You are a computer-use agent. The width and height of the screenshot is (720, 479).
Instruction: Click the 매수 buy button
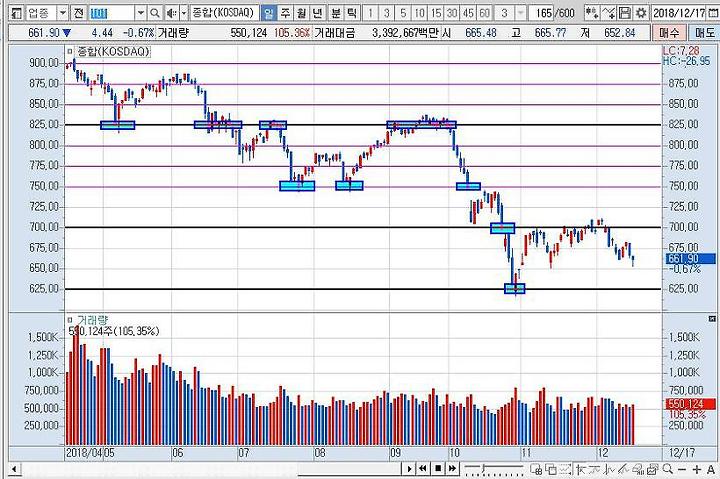pyautogui.click(x=669, y=33)
